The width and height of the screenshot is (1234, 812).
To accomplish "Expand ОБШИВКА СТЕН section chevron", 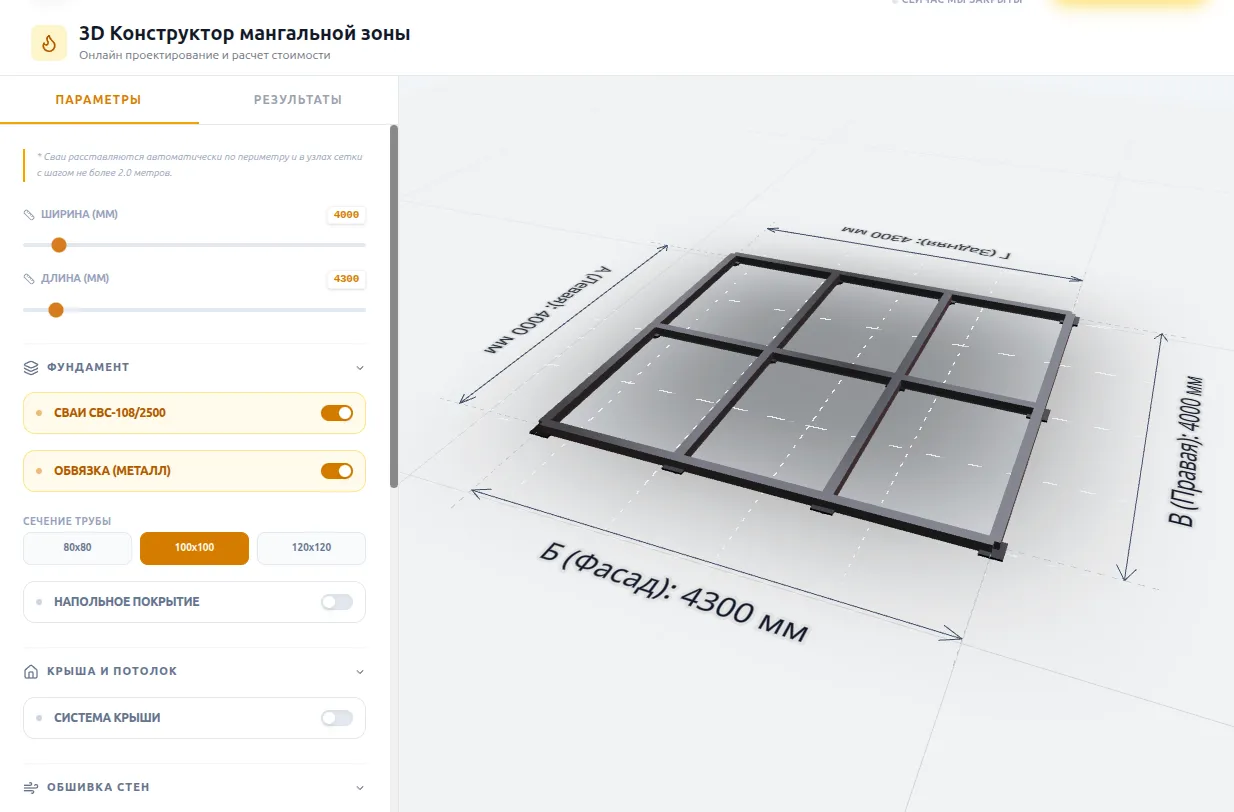I will (x=360, y=788).
